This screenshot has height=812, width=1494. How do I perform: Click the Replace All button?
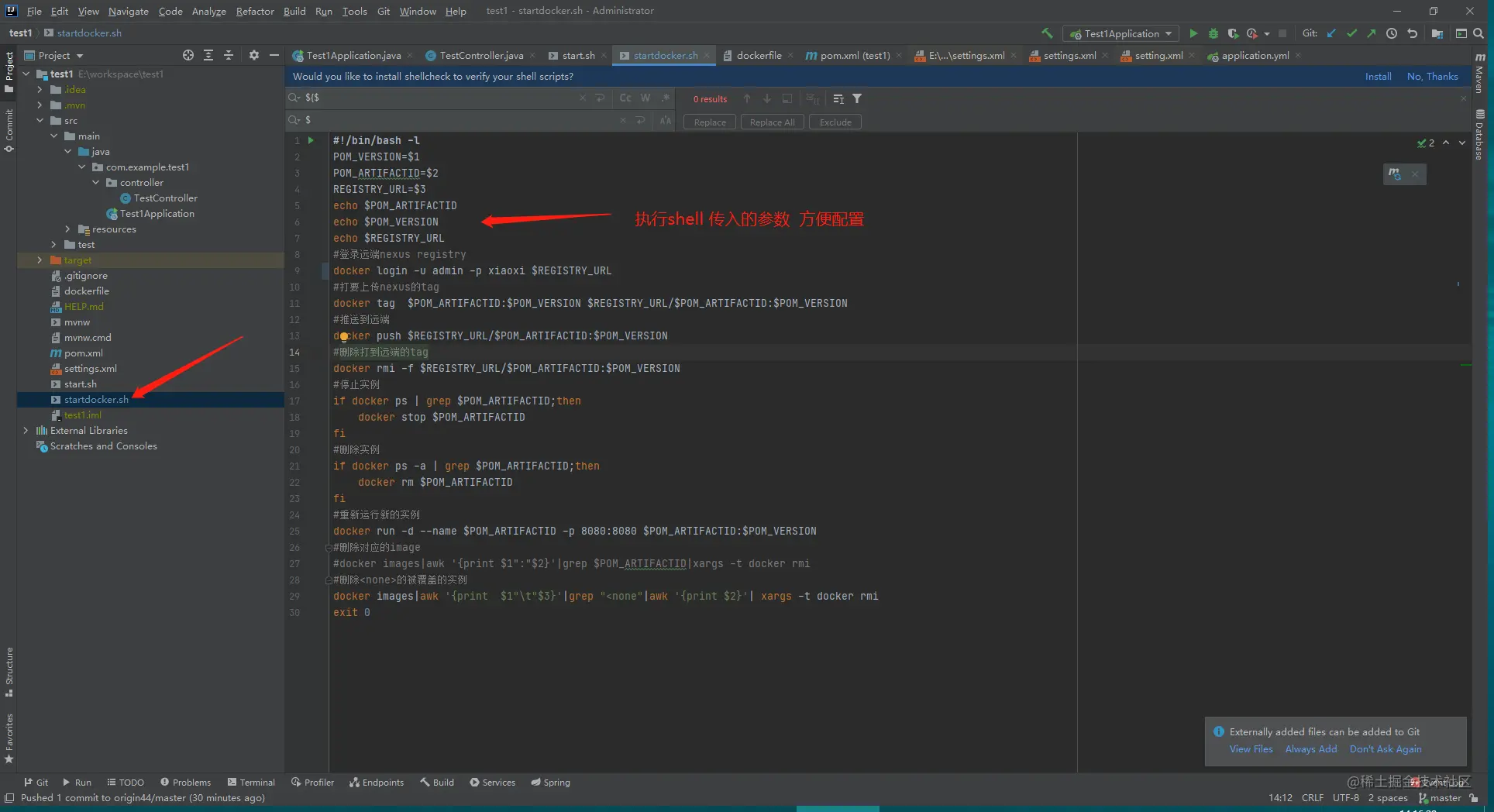click(772, 122)
